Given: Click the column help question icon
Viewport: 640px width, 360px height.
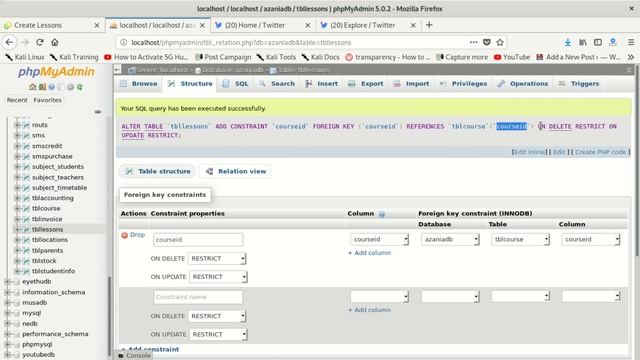Looking at the screenshot, I should (x=382, y=214).
